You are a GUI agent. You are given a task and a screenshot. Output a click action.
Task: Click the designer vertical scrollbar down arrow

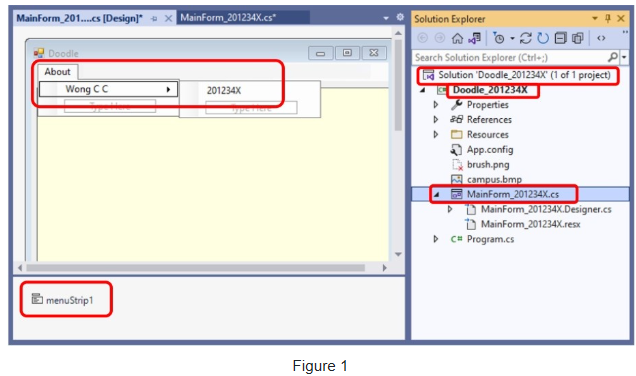pyautogui.click(x=398, y=254)
